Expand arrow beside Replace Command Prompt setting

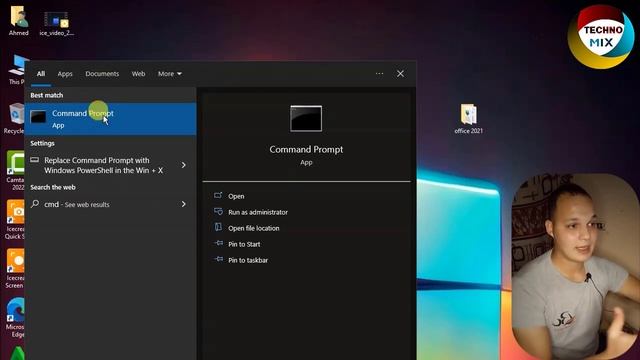[184, 165]
